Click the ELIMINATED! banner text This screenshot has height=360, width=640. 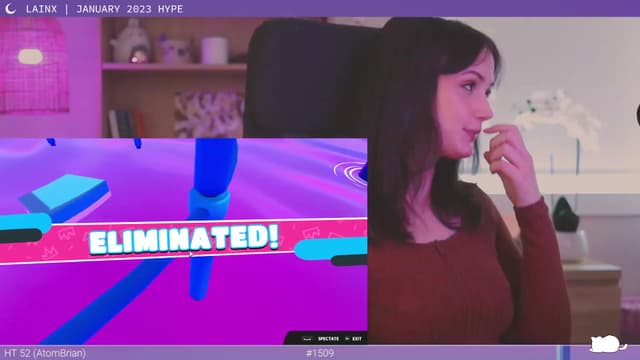(184, 239)
